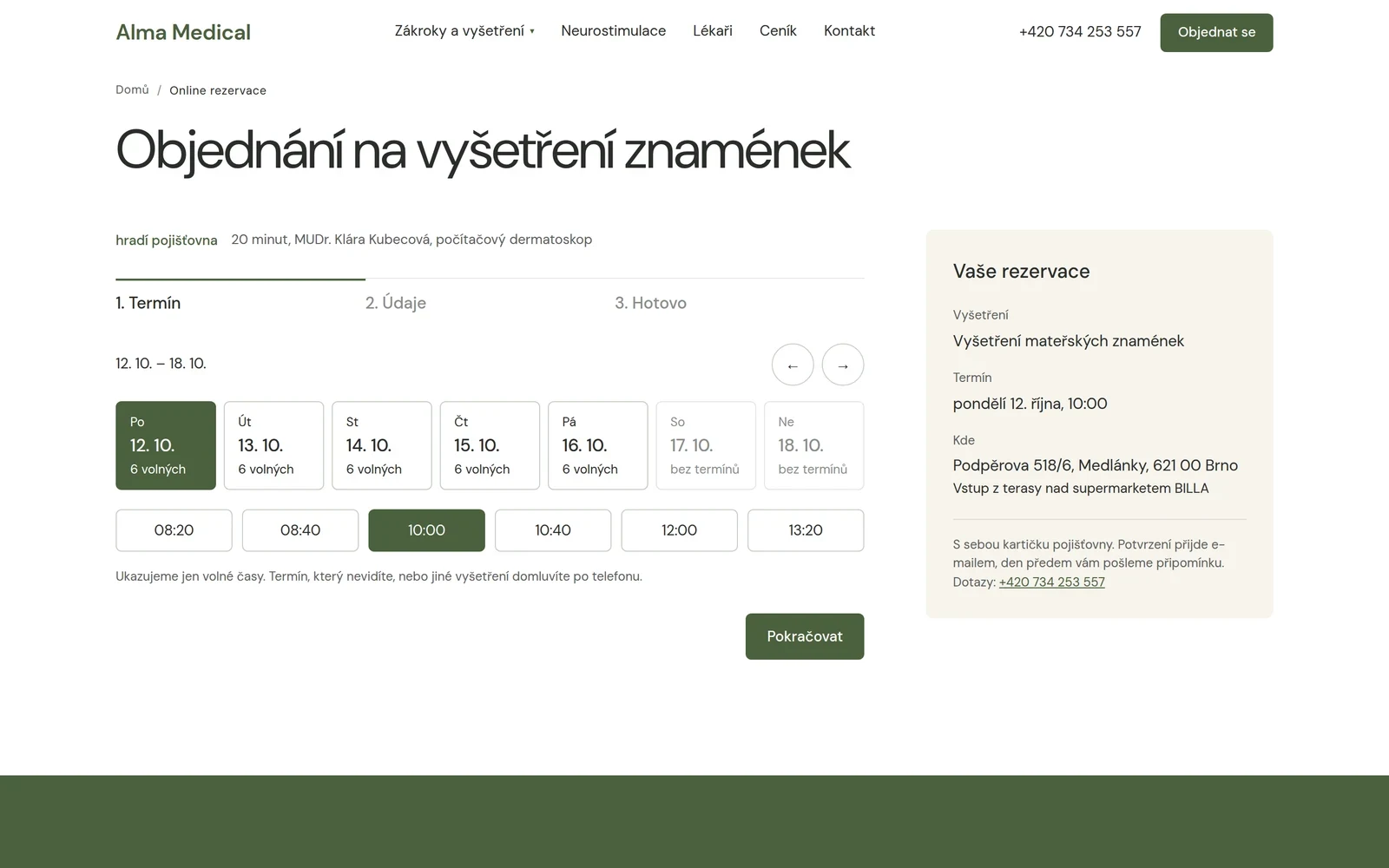Click the Vaše rezervace heading
This screenshot has width=1389, height=868.
(1021, 272)
